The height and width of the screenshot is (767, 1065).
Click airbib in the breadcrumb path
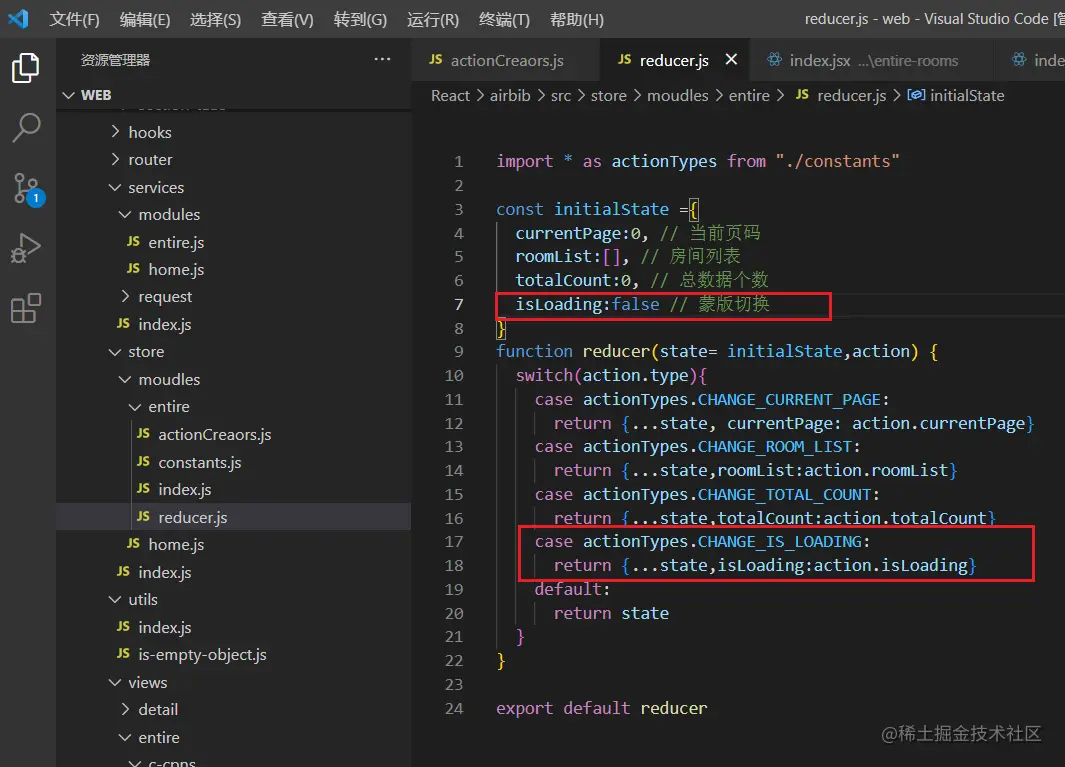(510, 96)
